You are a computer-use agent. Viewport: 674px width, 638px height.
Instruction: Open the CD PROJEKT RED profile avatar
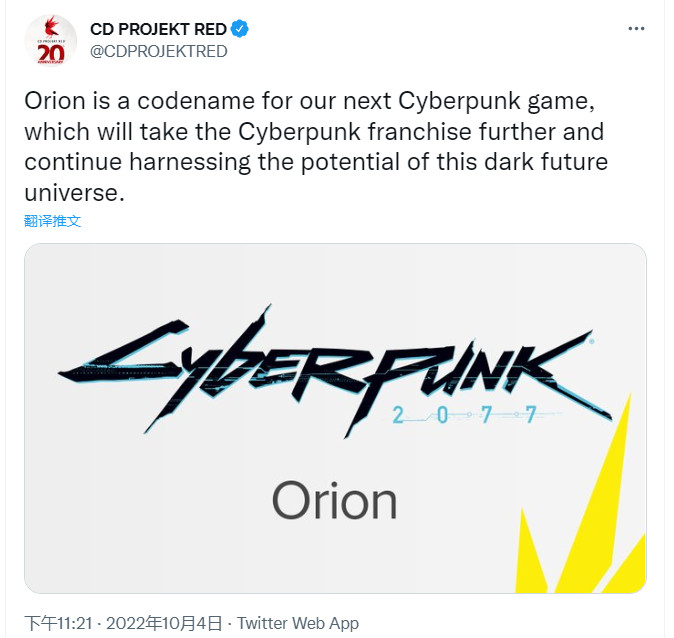50,40
